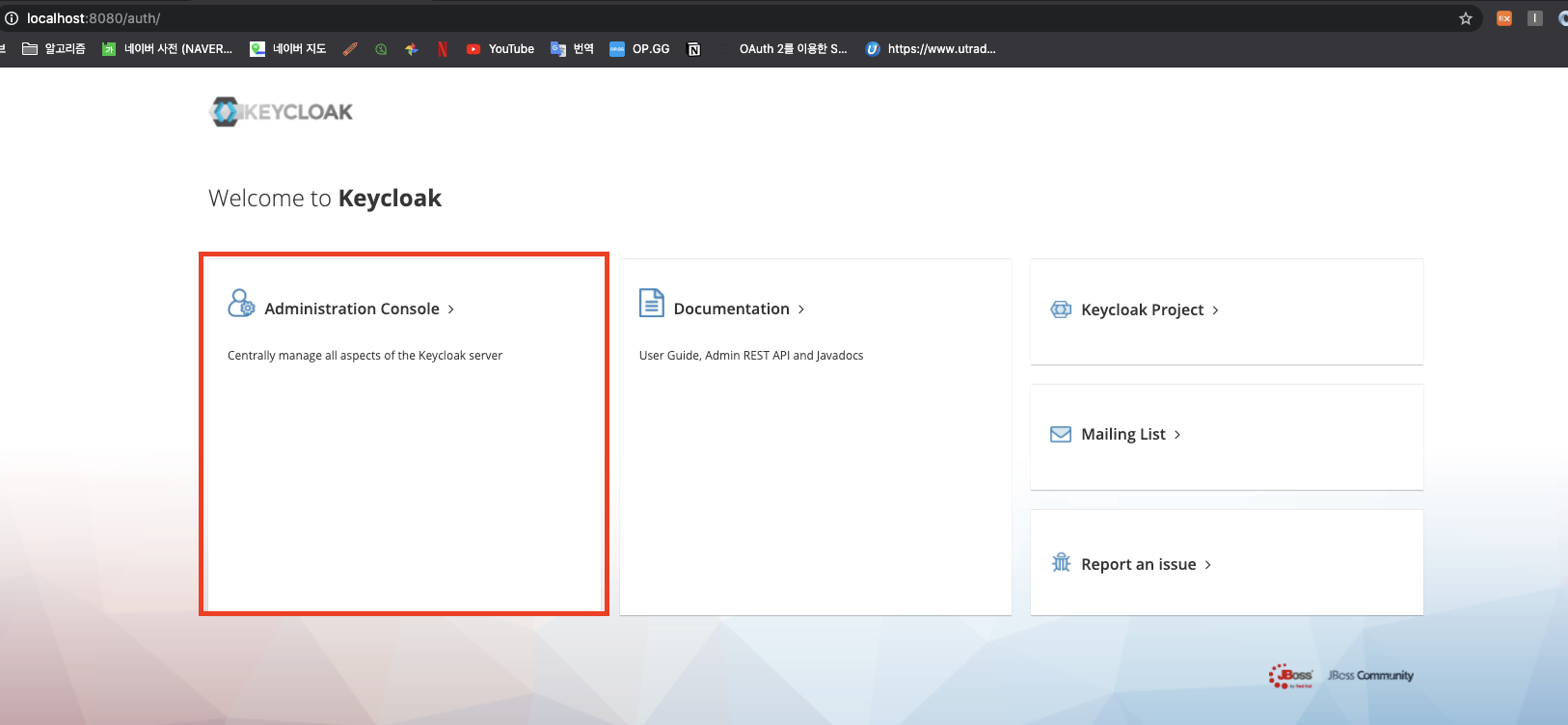Image resolution: width=1568 pixels, height=725 pixels.
Task: Click the Report an issue bug icon
Action: 1061,563
